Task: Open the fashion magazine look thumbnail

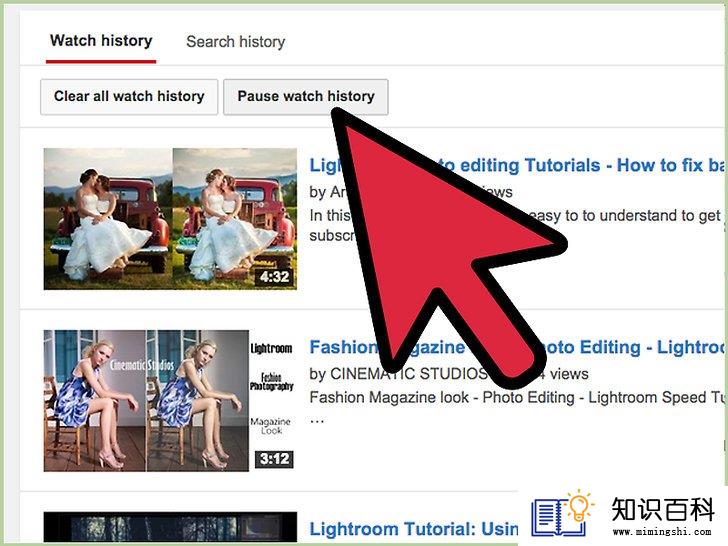Action: pos(170,401)
